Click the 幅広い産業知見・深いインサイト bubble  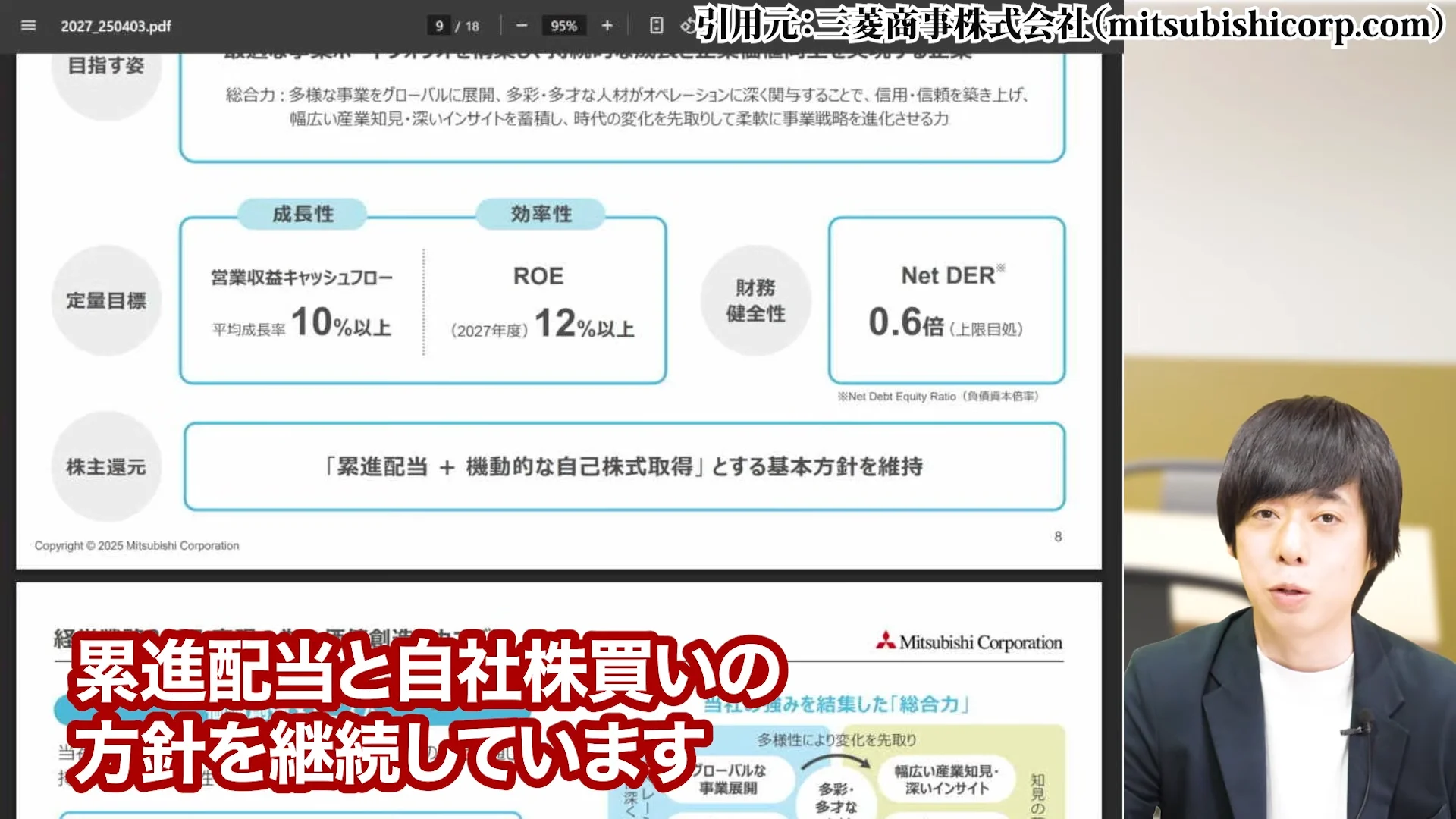click(947, 780)
